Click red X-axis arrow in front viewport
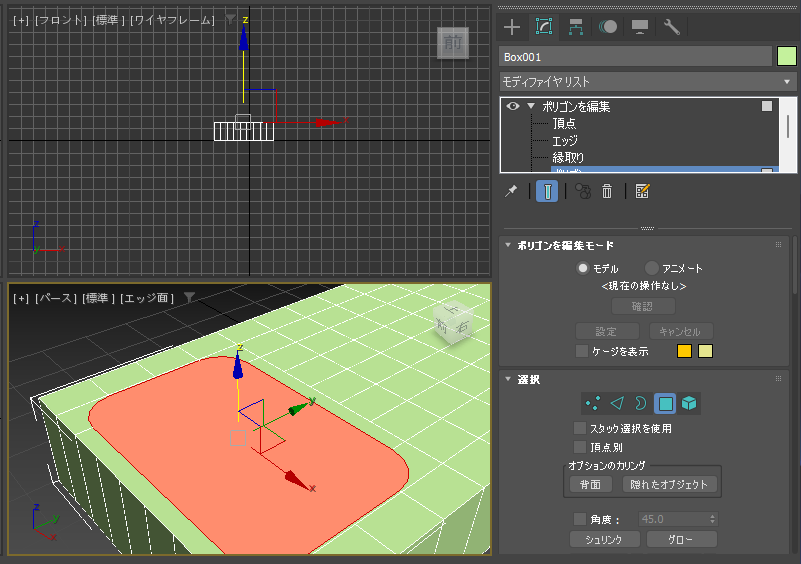Image resolution: width=801 pixels, height=564 pixels. 327,123
